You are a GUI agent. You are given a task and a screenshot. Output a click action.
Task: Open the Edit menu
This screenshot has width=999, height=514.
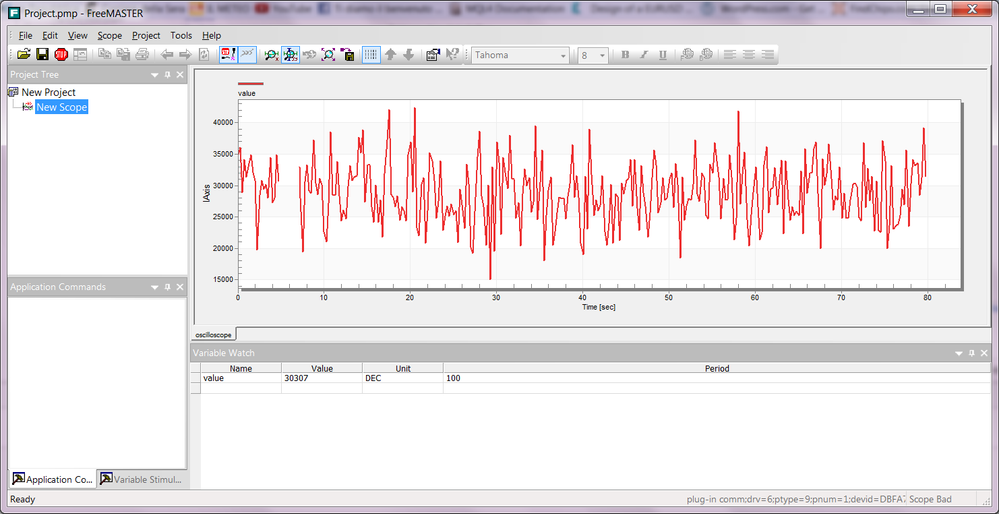click(x=50, y=36)
